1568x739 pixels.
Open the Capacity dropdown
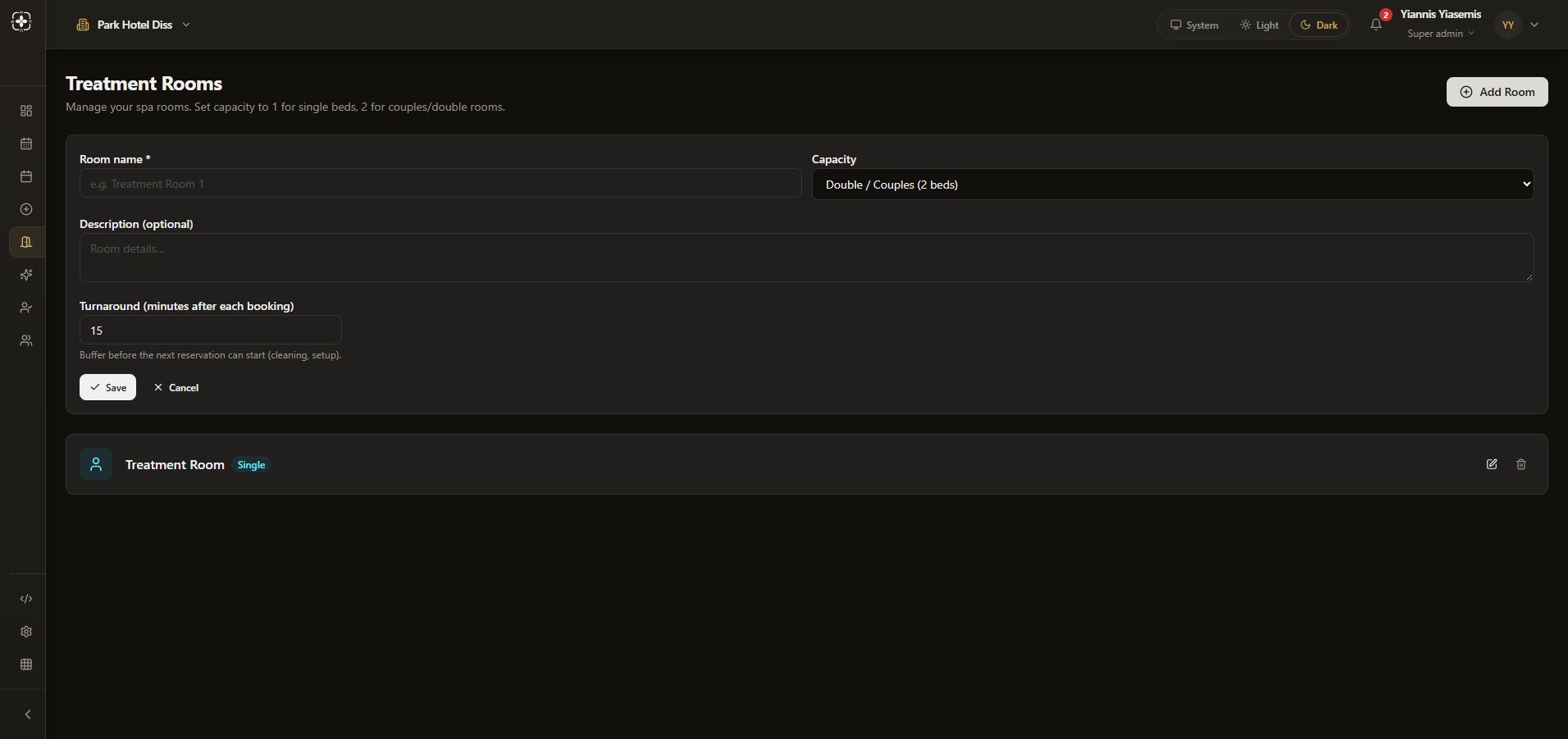tap(1173, 185)
